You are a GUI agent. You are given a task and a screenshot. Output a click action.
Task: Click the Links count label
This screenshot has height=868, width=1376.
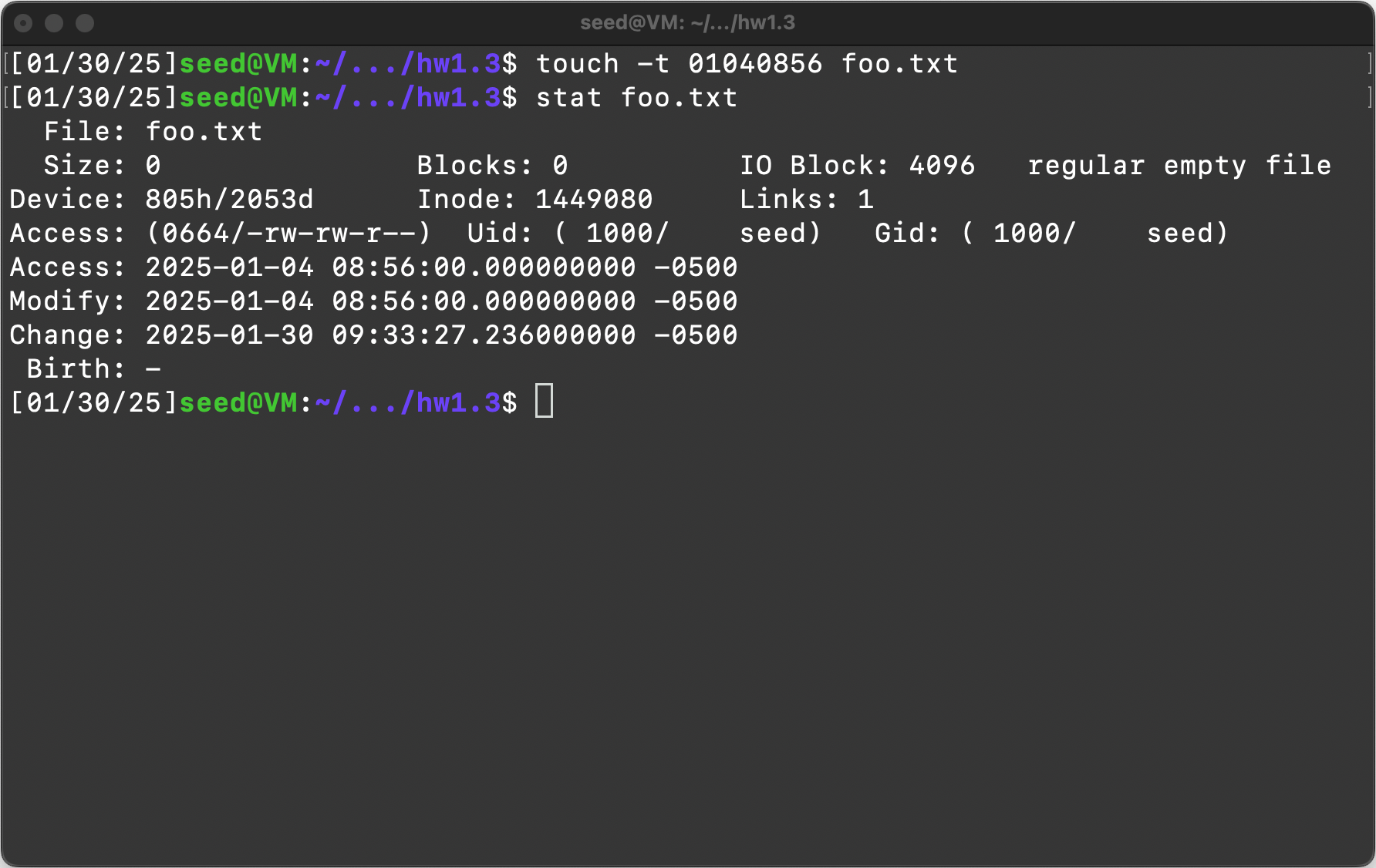787,199
